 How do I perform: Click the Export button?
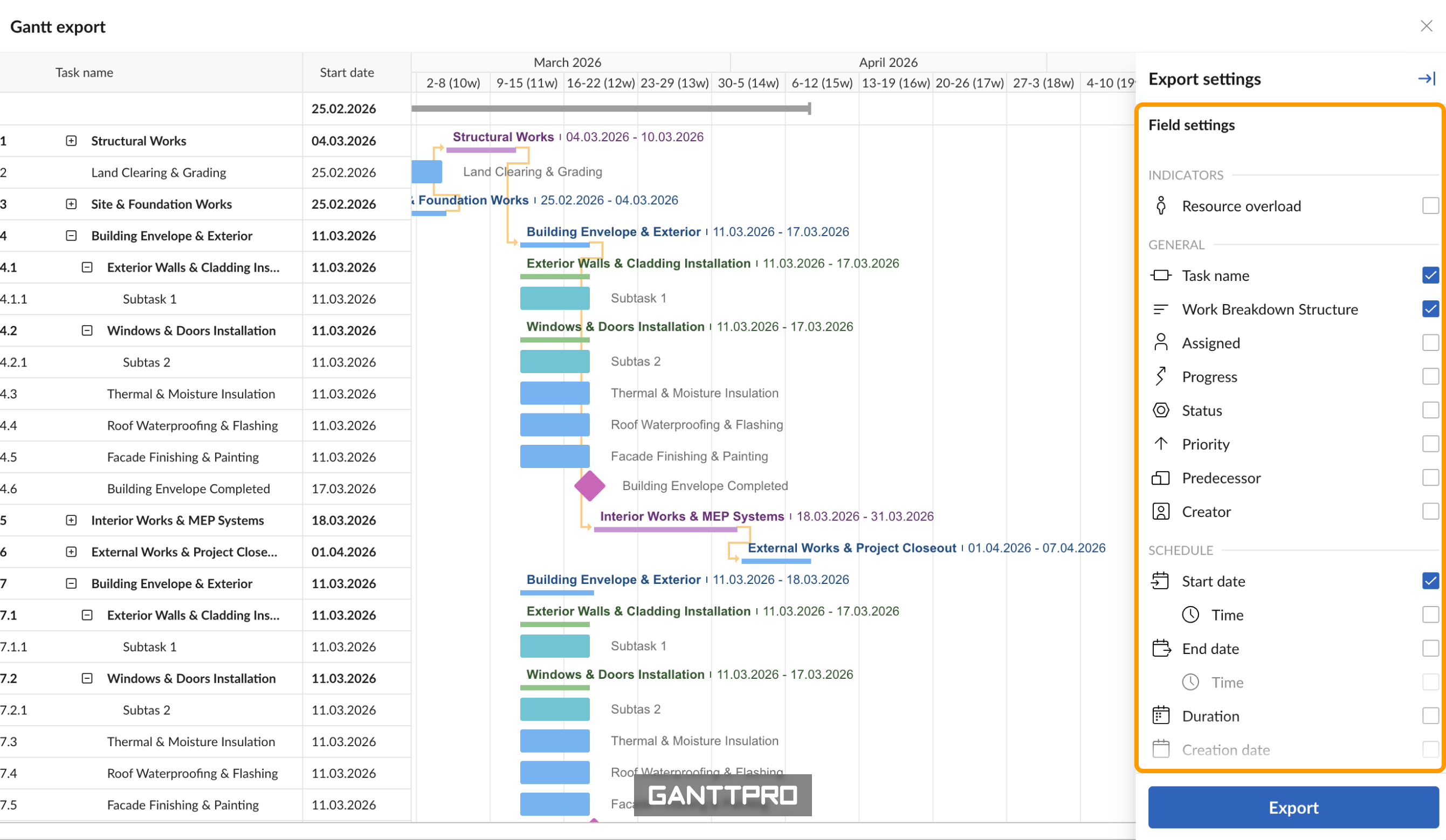(1293, 807)
